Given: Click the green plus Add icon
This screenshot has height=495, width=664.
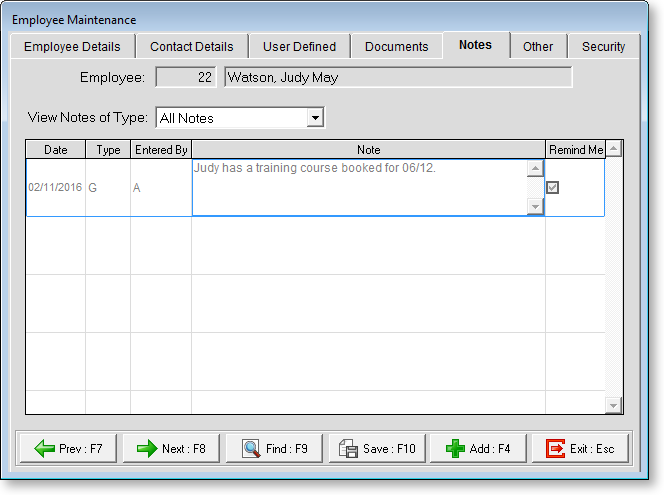Looking at the screenshot, I should tap(455, 449).
